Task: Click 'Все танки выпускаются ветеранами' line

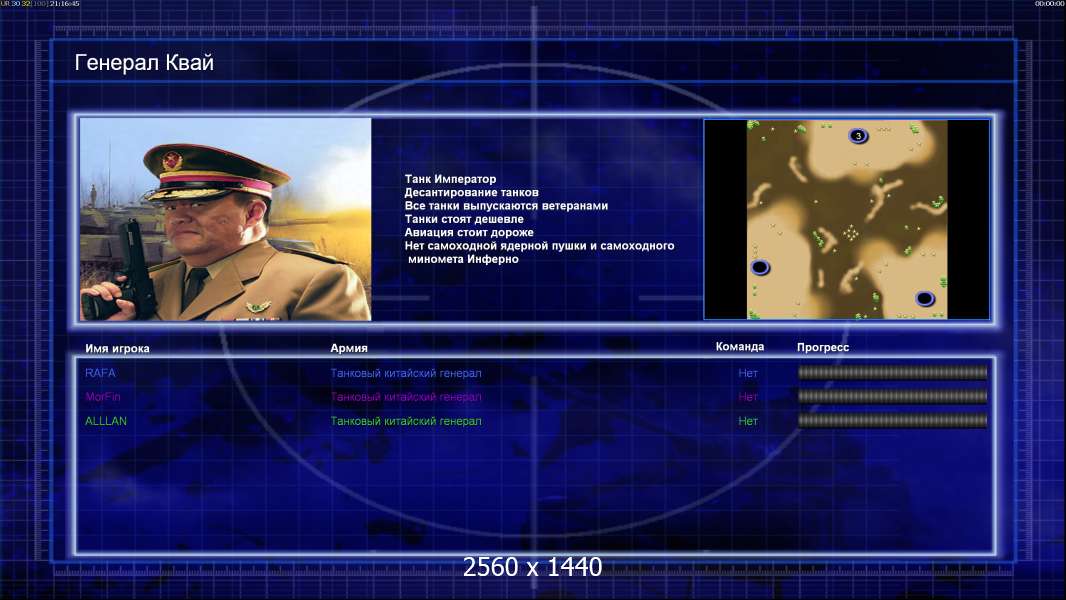Action: click(506, 205)
